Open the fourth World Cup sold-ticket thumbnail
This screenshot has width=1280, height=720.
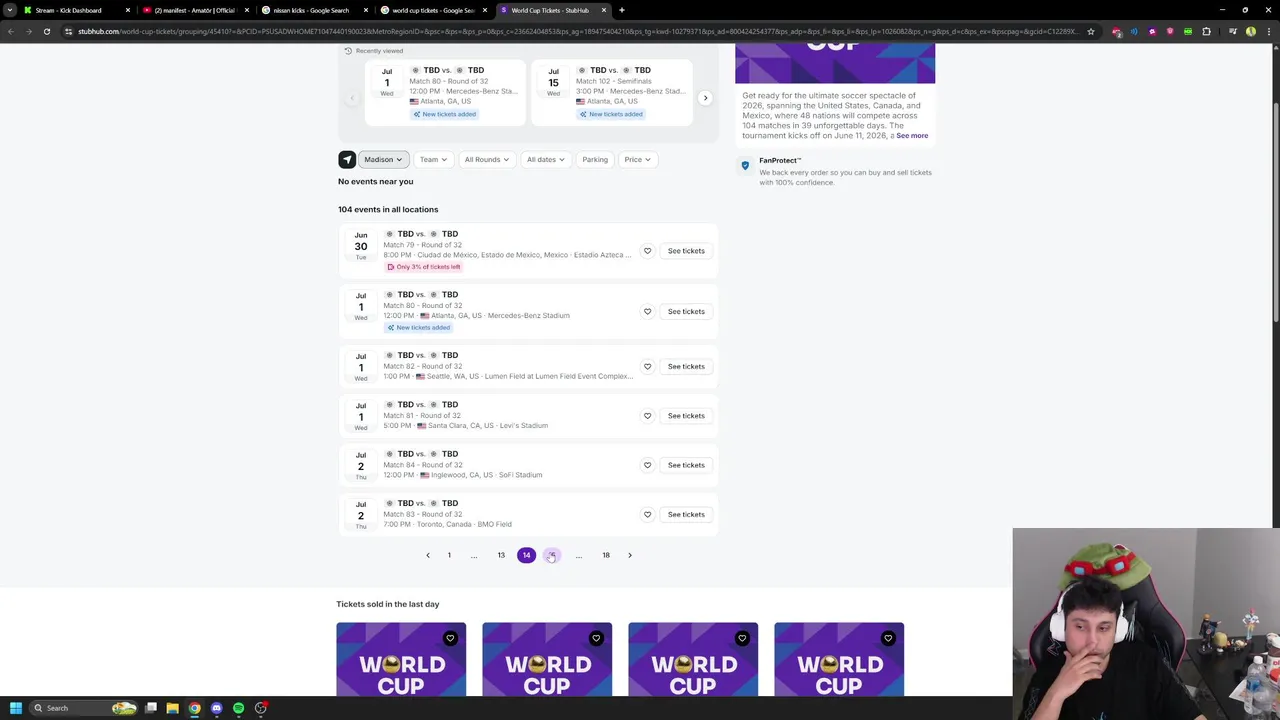coord(839,659)
